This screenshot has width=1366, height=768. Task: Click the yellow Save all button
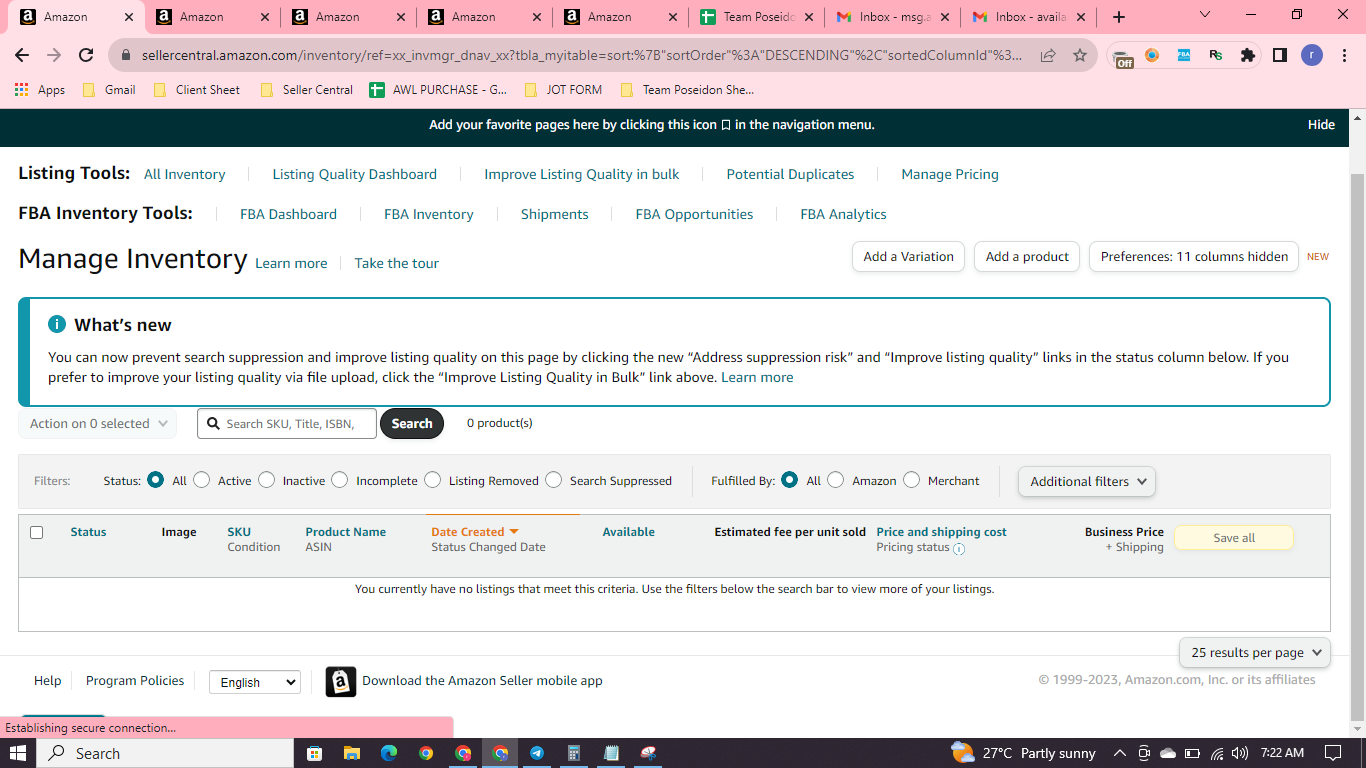coord(1233,538)
